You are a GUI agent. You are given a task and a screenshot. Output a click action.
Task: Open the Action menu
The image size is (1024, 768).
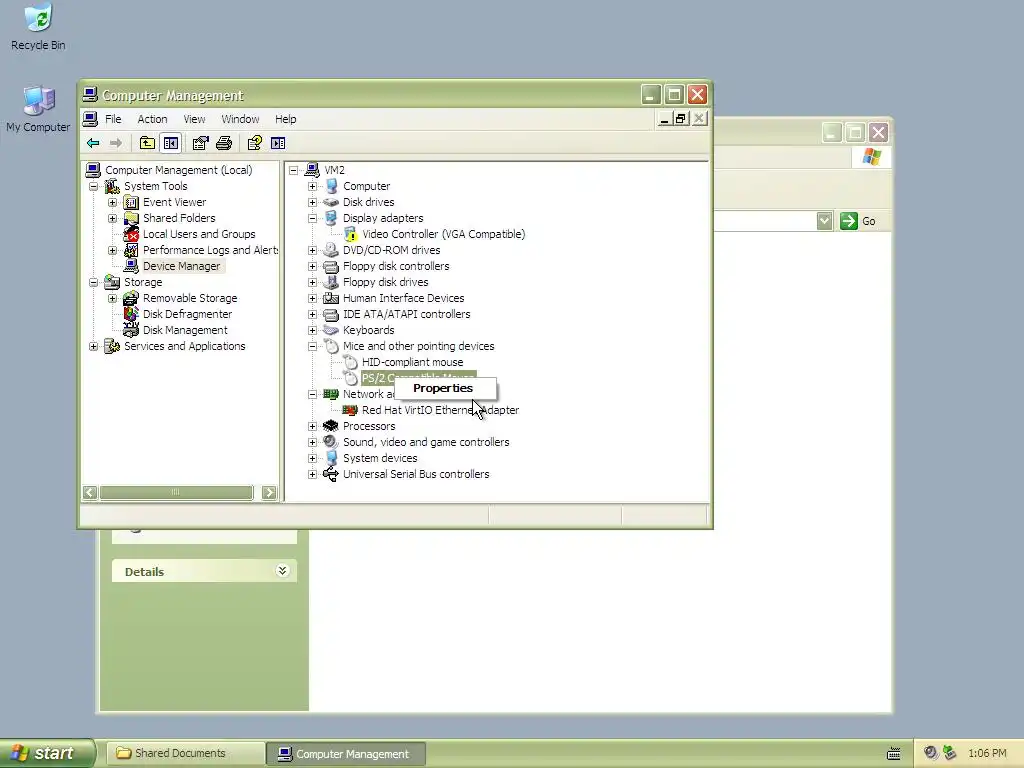[x=152, y=119]
